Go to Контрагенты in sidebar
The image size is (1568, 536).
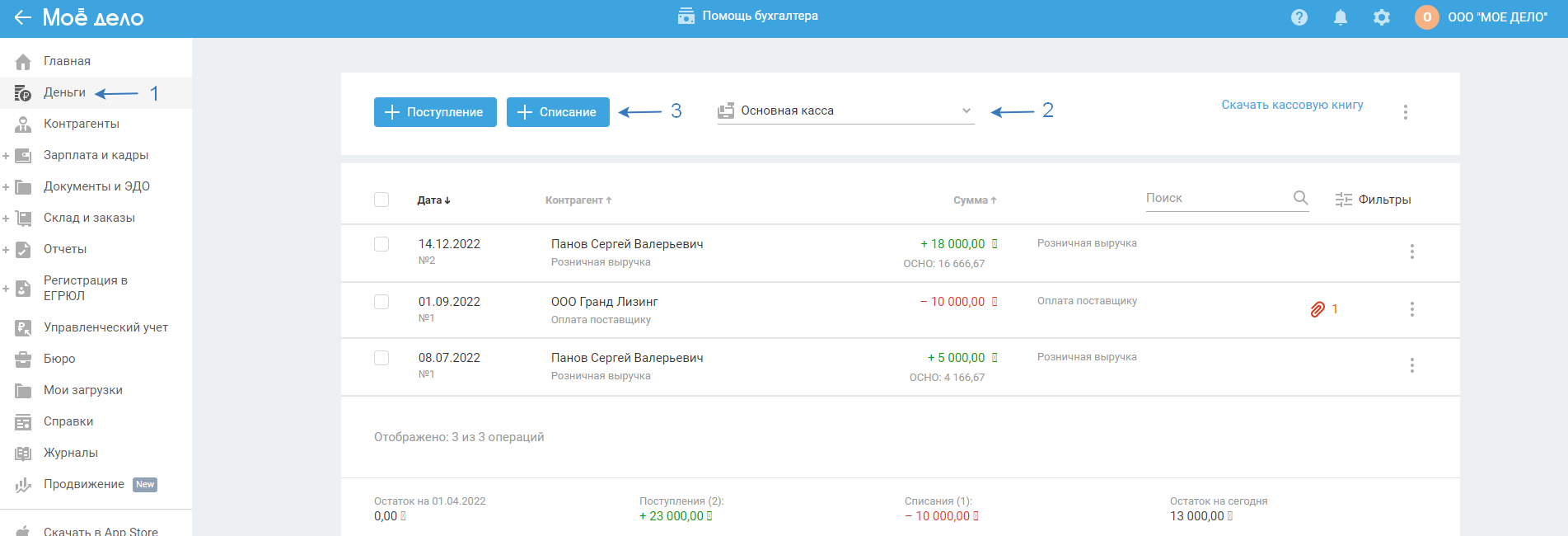(x=81, y=124)
